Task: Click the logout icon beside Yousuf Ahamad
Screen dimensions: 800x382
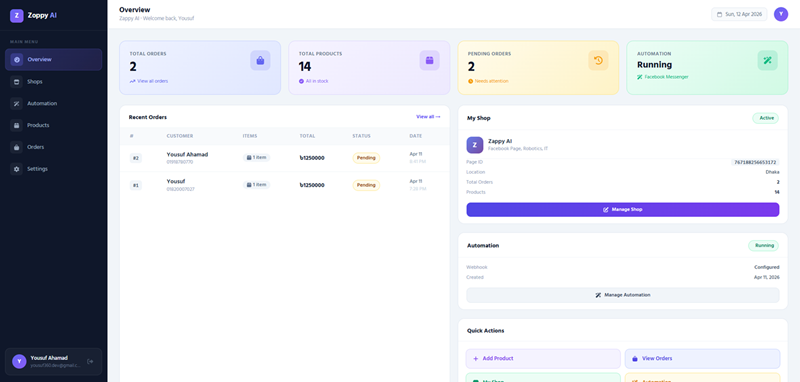Action: 90,362
